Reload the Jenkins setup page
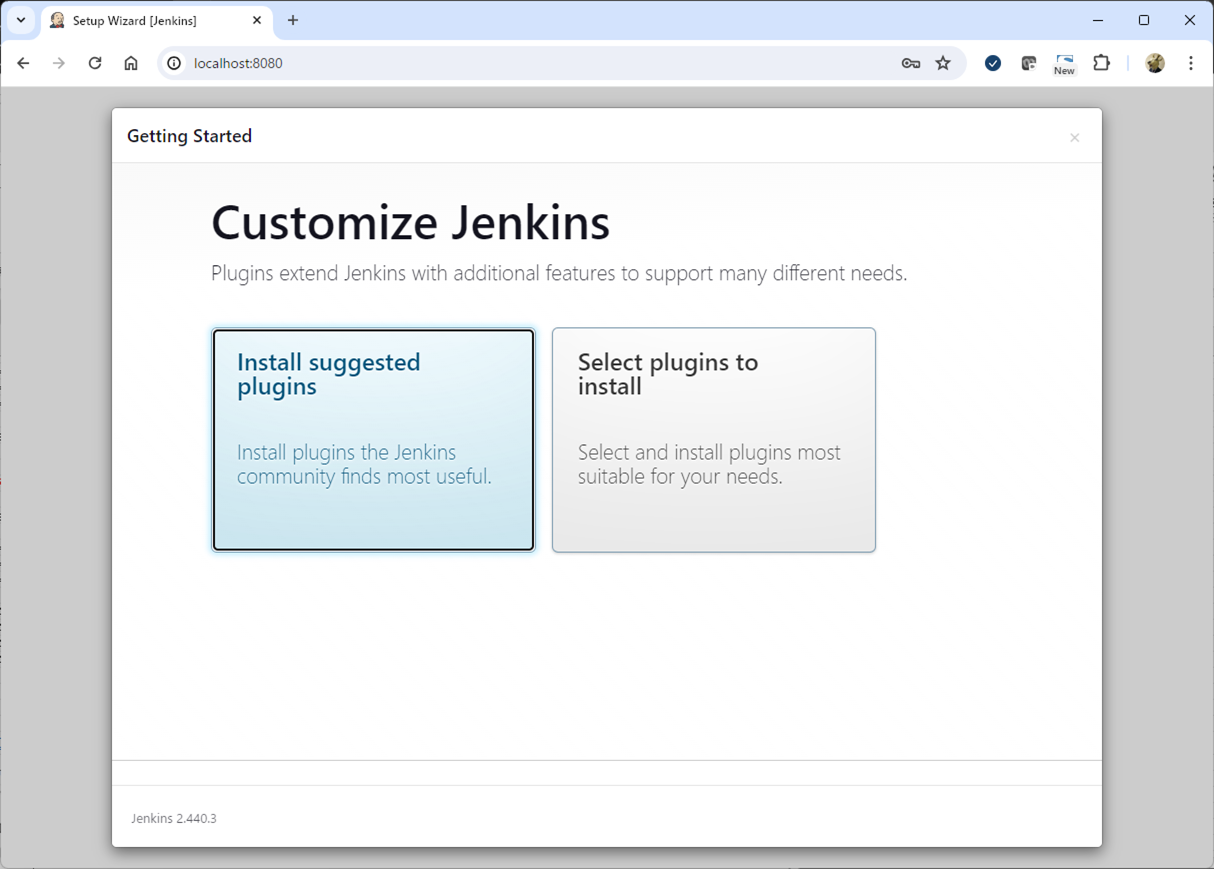 pyautogui.click(x=95, y=62)
